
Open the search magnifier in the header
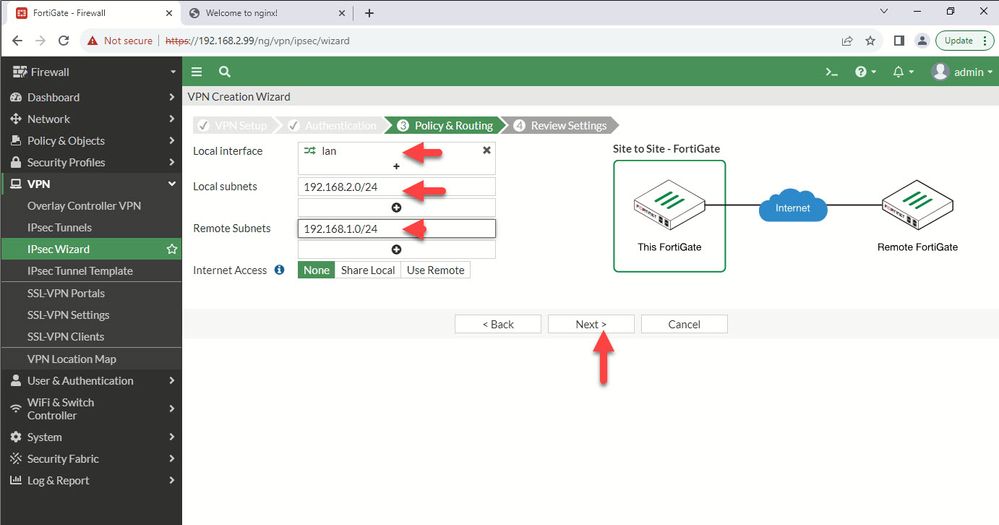coord(224,72)
